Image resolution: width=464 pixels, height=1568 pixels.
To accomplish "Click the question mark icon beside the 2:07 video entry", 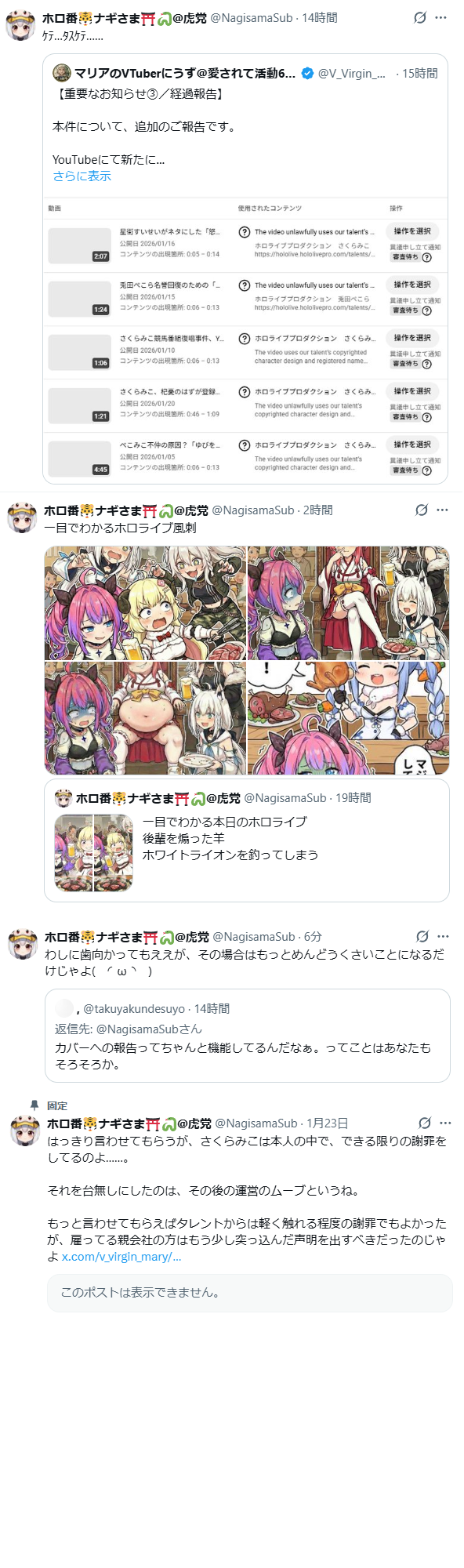I will (245, 232).
